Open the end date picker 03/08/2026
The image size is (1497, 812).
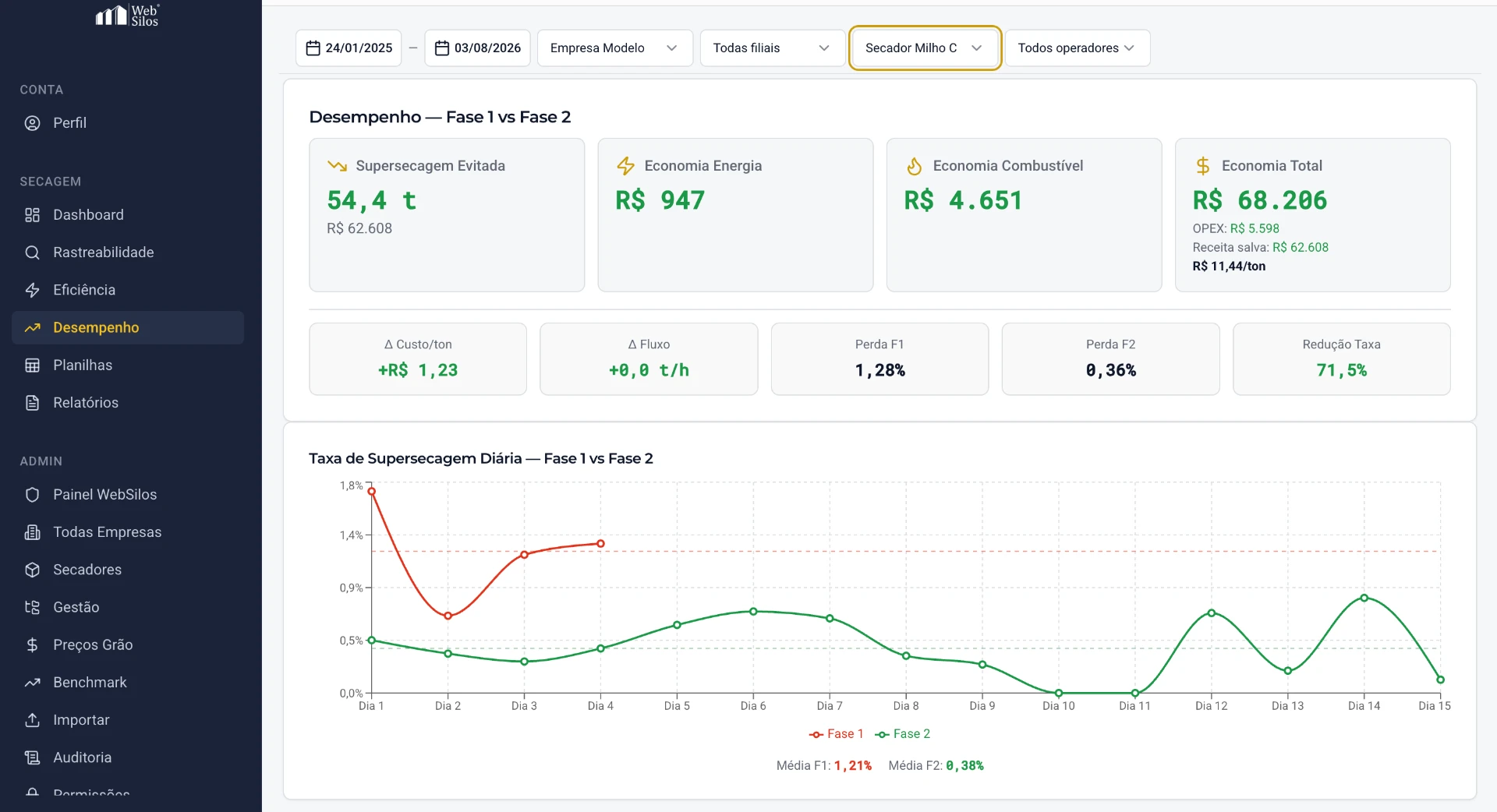(x=477, y=48)
